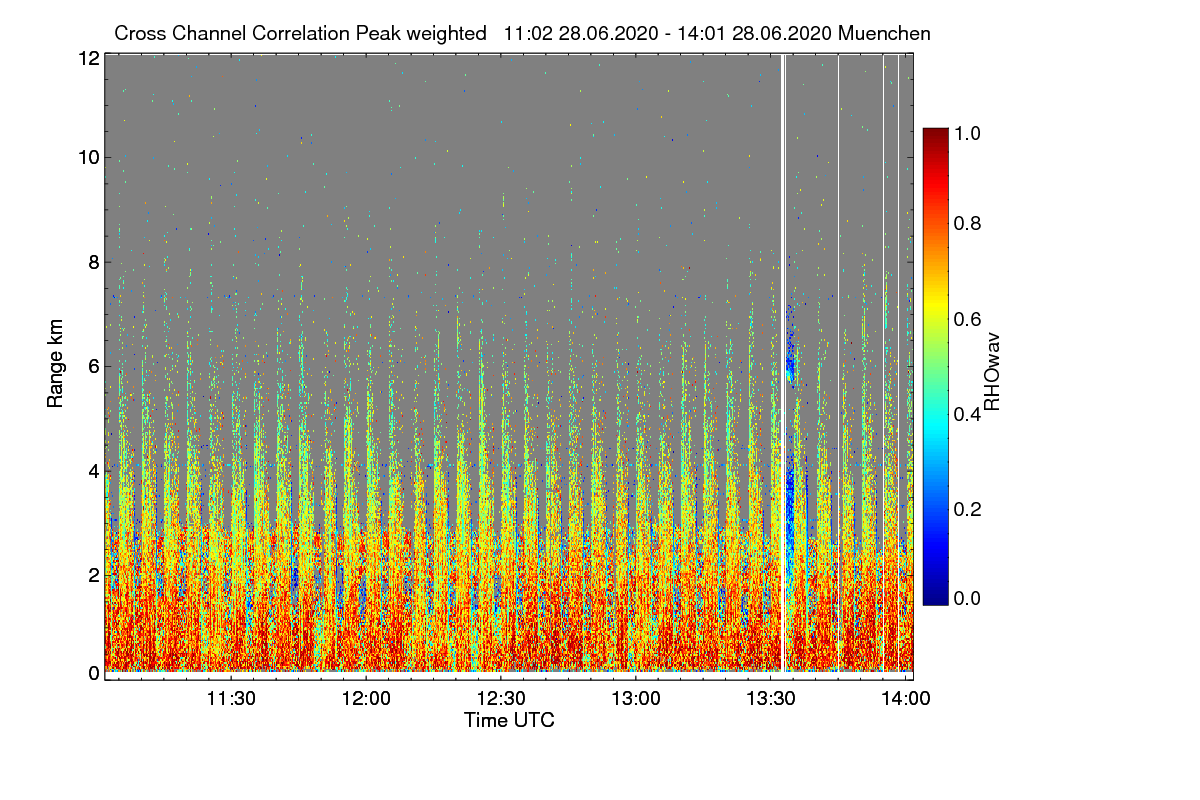This screenshot has width=1200, height=800.
Task: Click the yellow region of the colorbar
Action: pyautogui.click(x=935, y=300)
